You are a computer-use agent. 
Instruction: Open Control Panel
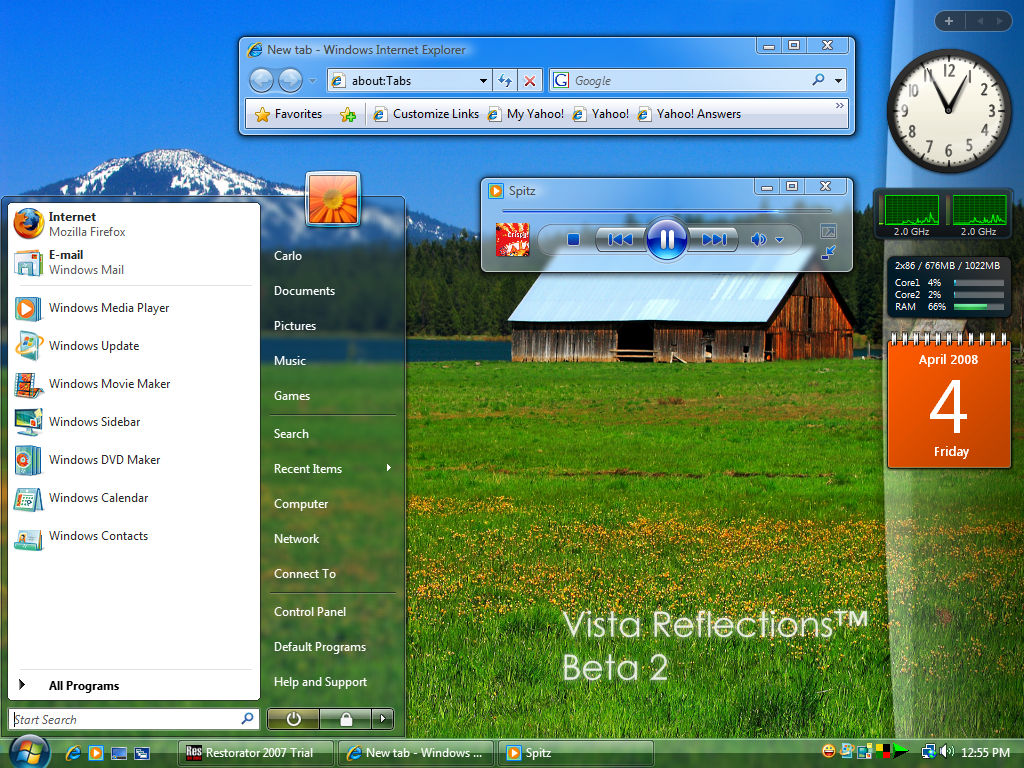click(310, 611)
